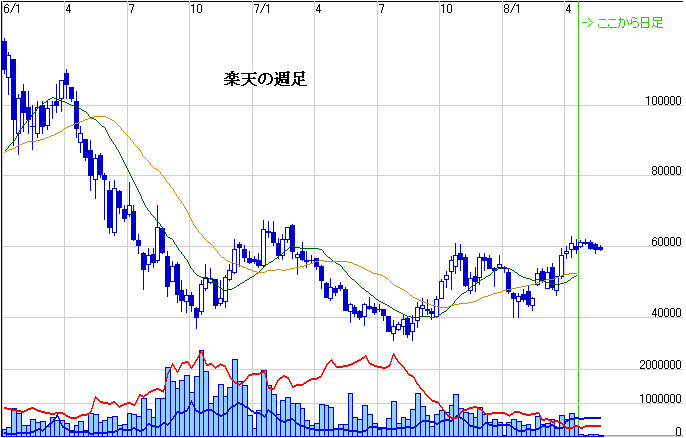The image size is (686, 438).
Task: Click the chart title 楽天の週足
Action: click(265, 79)
